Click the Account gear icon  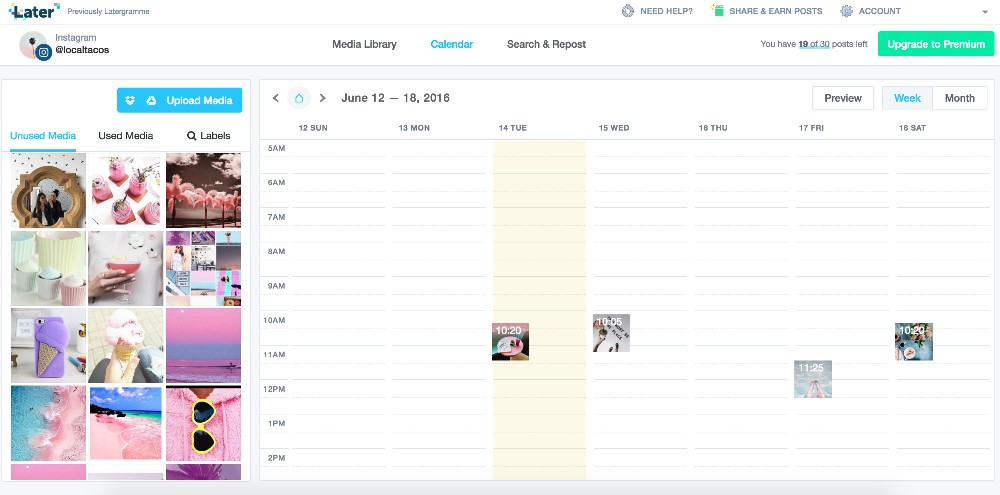tap(846, 11)
